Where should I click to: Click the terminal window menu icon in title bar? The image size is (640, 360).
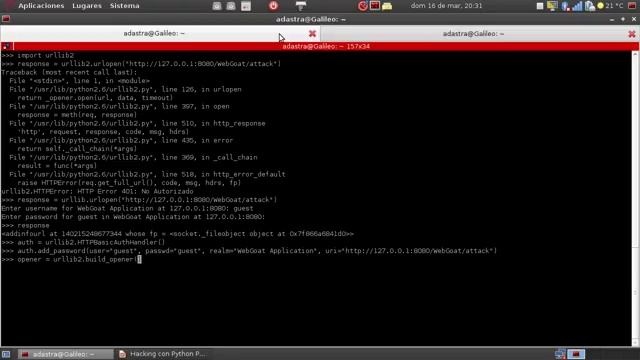pos(6,19)
